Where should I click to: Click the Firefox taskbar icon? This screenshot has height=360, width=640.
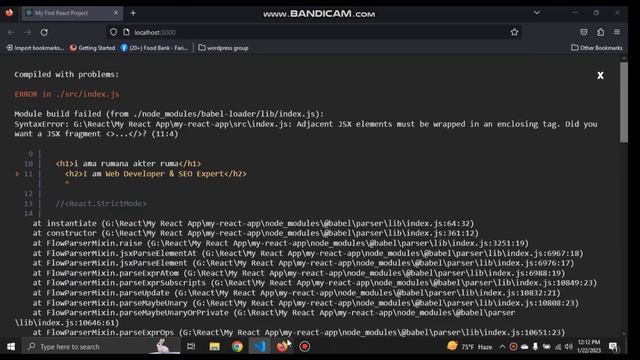coord(282,347)
